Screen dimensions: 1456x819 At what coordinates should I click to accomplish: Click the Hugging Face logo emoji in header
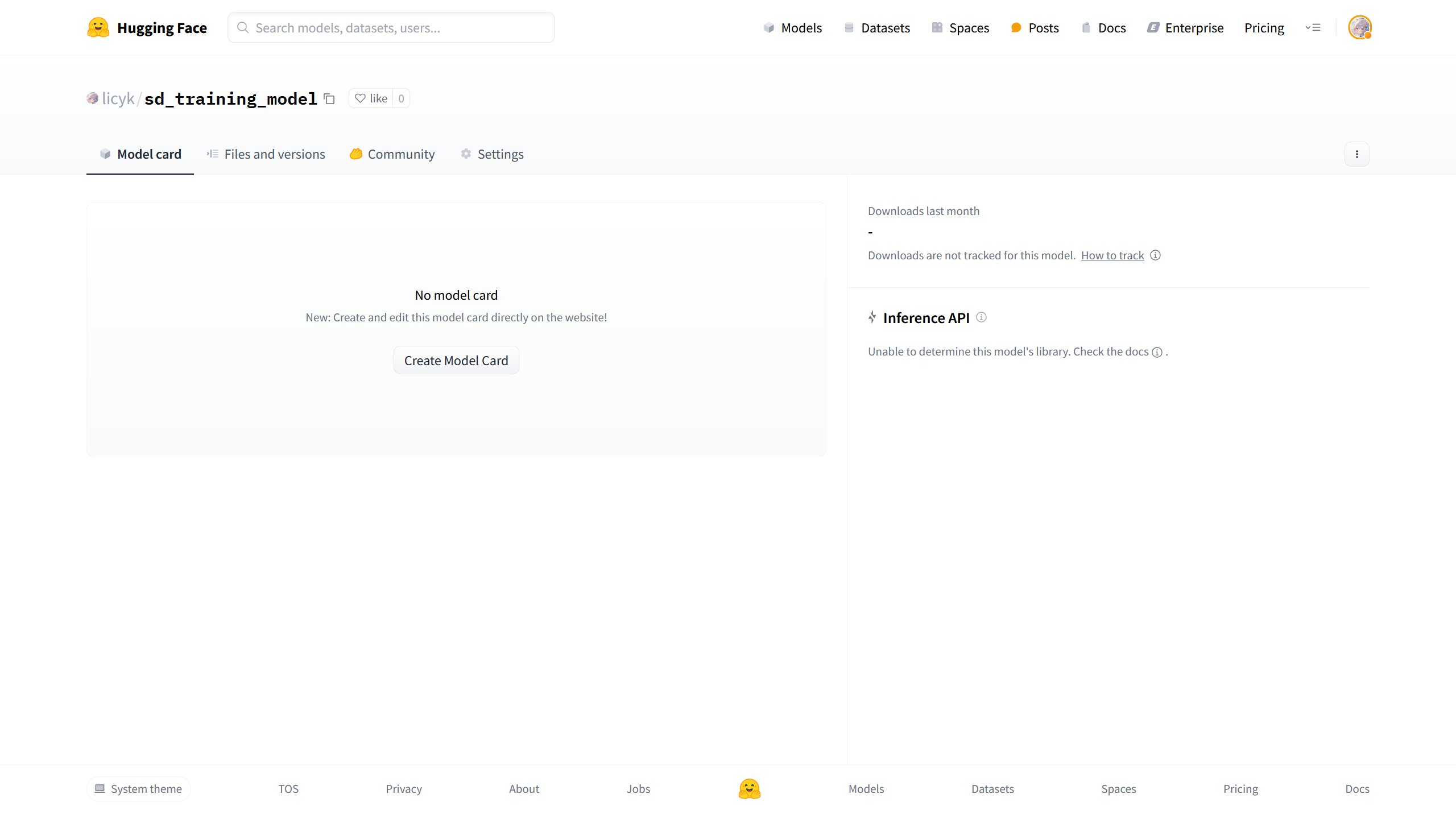(x=98, y=27)
